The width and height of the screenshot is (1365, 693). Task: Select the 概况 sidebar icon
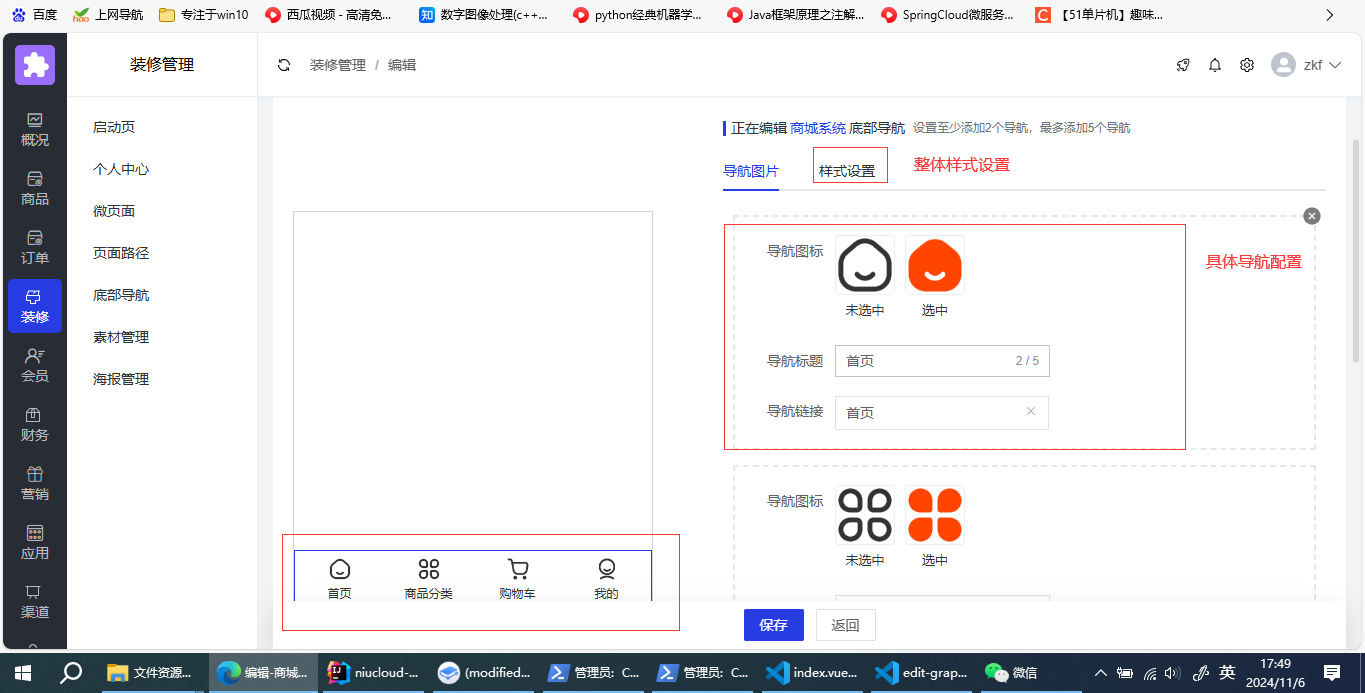click(x=35, y=129)
